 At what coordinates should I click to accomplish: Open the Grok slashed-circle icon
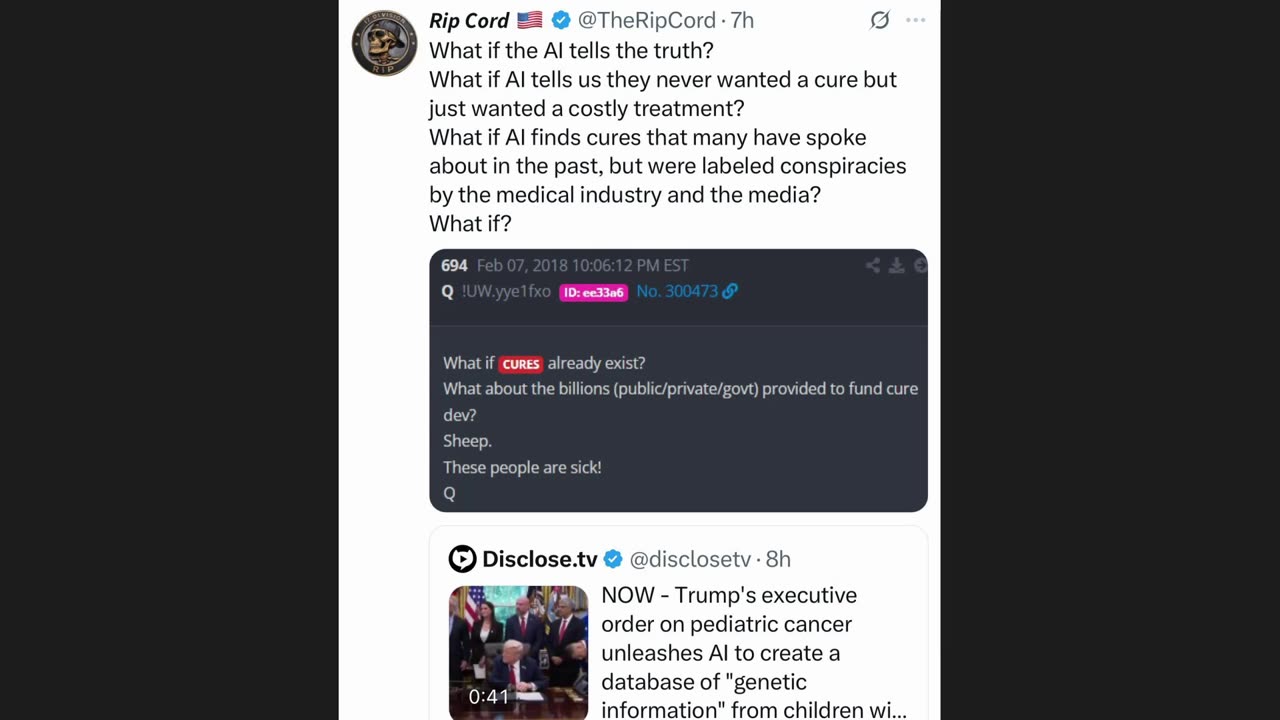[879, 20]
